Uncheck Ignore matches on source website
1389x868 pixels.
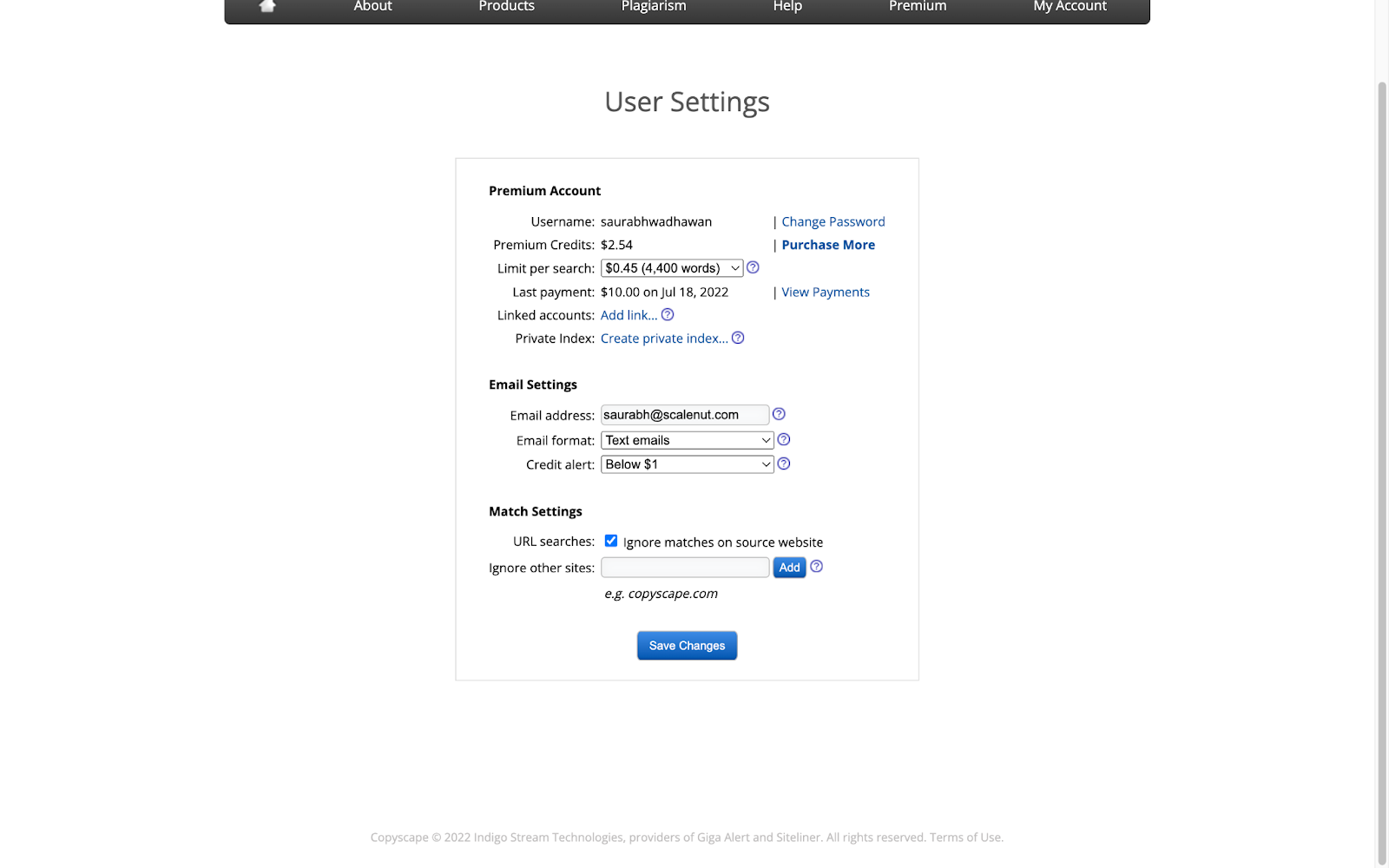tap(611, 541)
